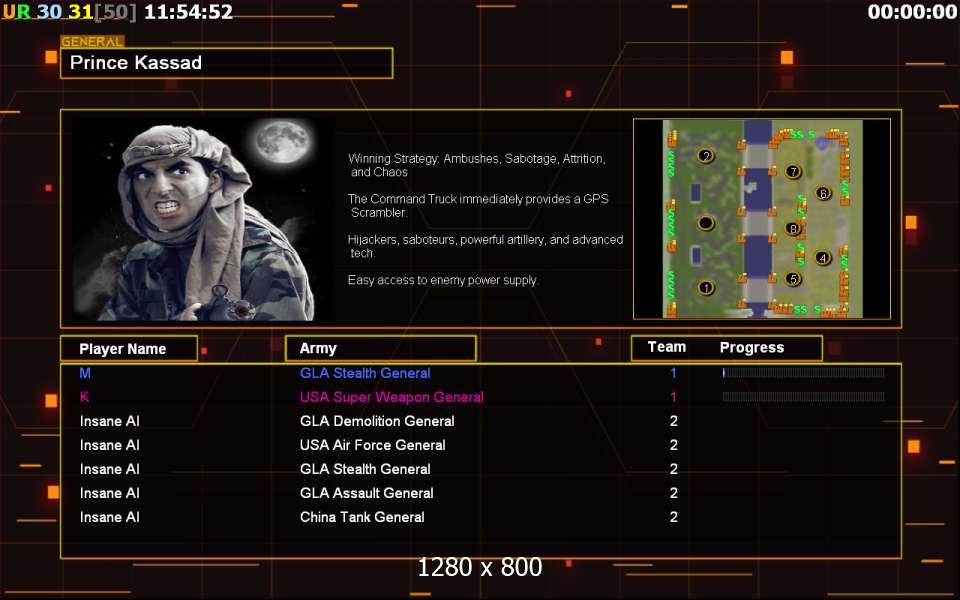Click Insane AI name beside GLA Demolition General
The image size is (960, 600).
110,421
